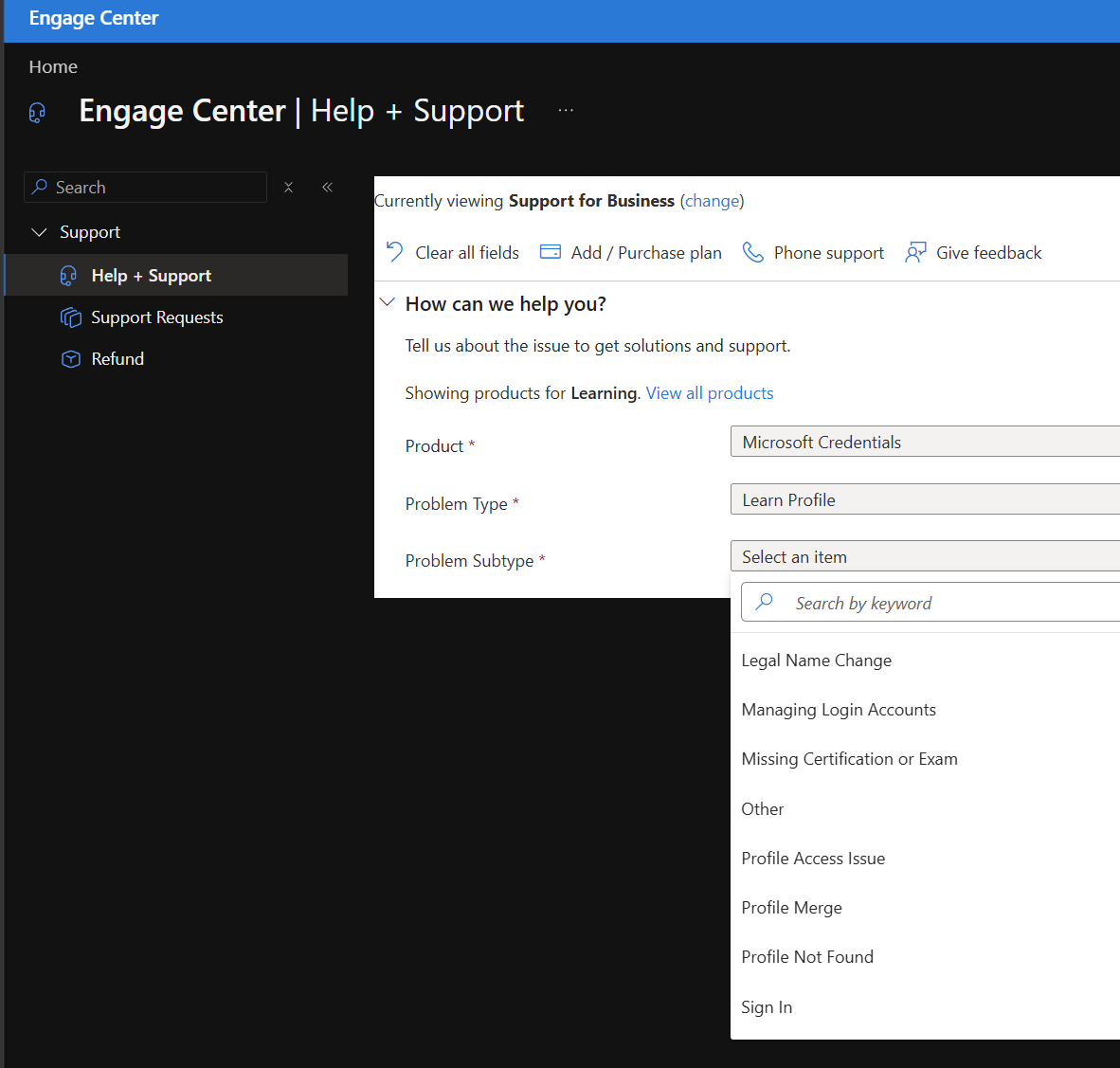Viewport: 1120px width, 1068px height.
Task: Click the sidebar Search input field
Action: (146, 188)
